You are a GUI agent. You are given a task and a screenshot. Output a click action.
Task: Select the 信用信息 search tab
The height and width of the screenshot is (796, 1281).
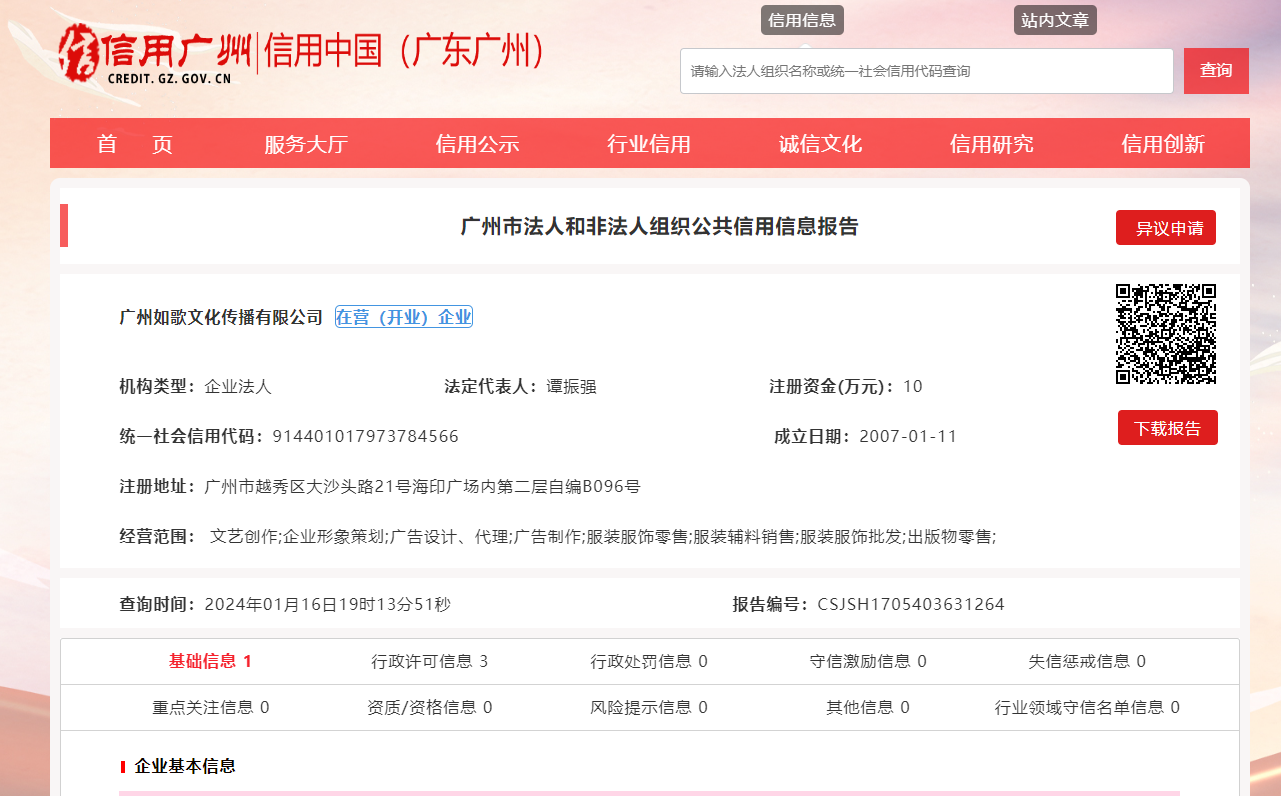point(802,20)
